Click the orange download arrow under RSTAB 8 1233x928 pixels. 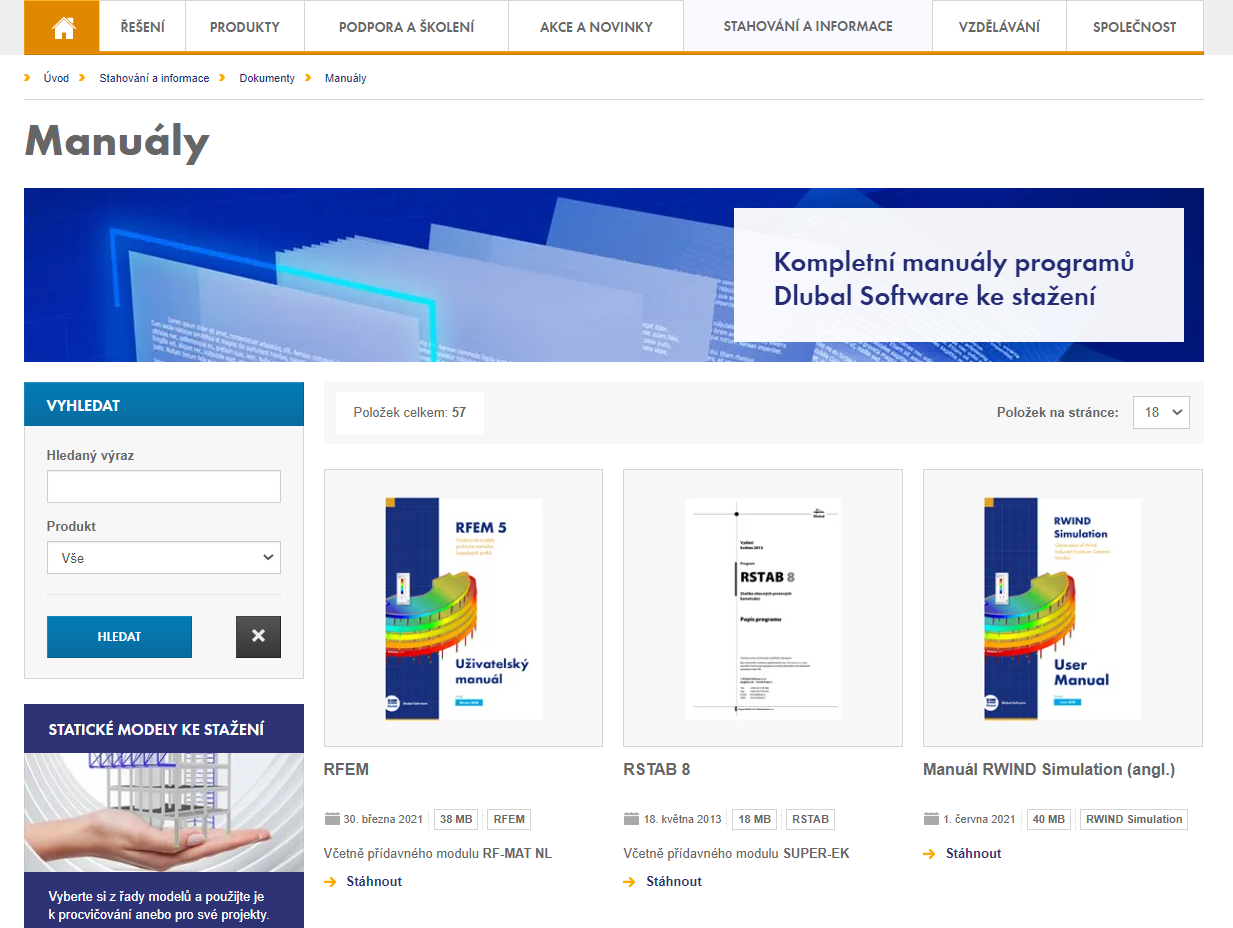[x=631, y=882]
